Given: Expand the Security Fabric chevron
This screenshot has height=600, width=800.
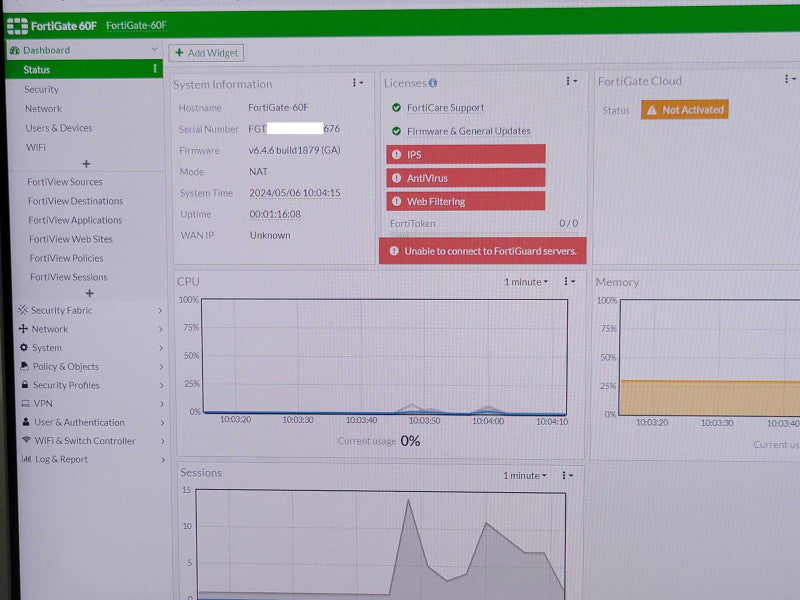Looking at the screenshot, I should pos(160,310).
